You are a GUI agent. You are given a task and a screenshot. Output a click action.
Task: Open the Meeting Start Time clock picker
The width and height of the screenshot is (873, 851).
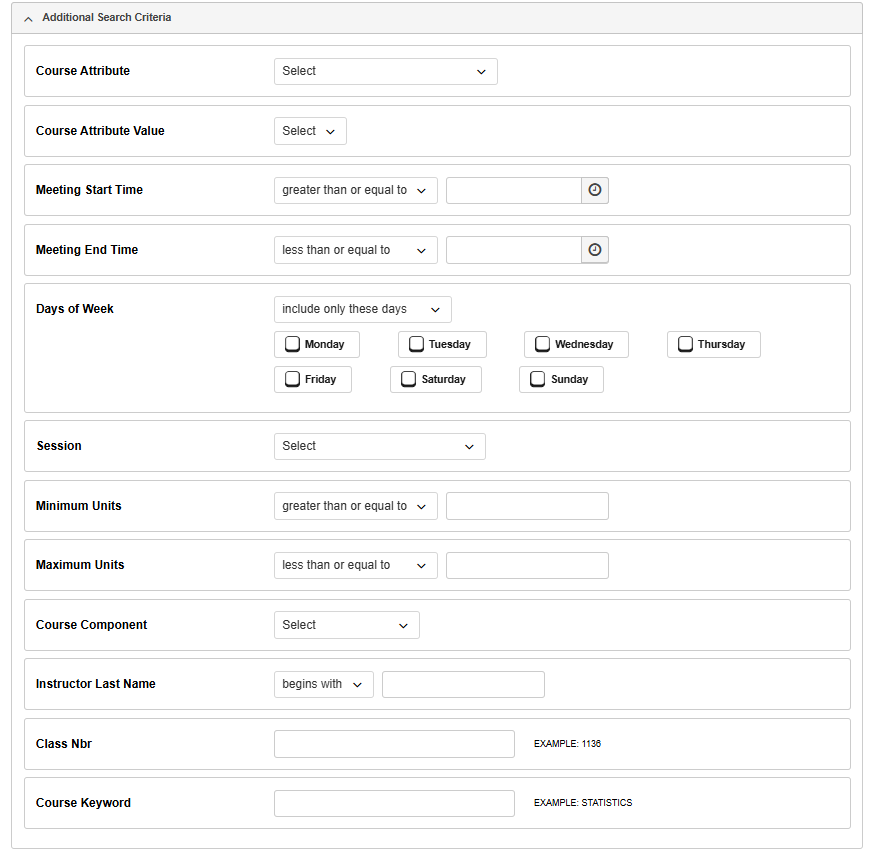(x=595, y=190)
